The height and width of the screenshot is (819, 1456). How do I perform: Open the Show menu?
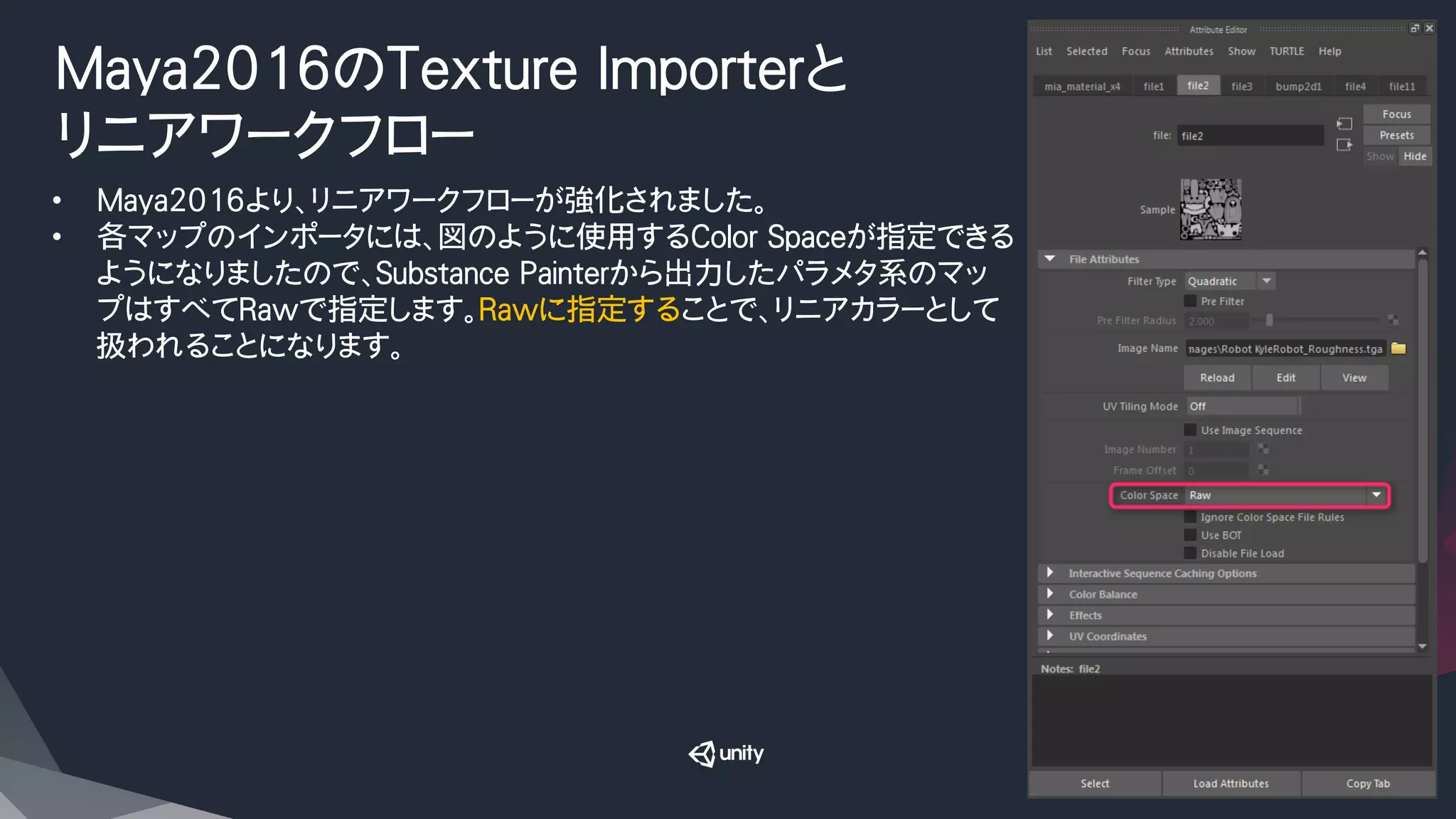(1241, 51)
